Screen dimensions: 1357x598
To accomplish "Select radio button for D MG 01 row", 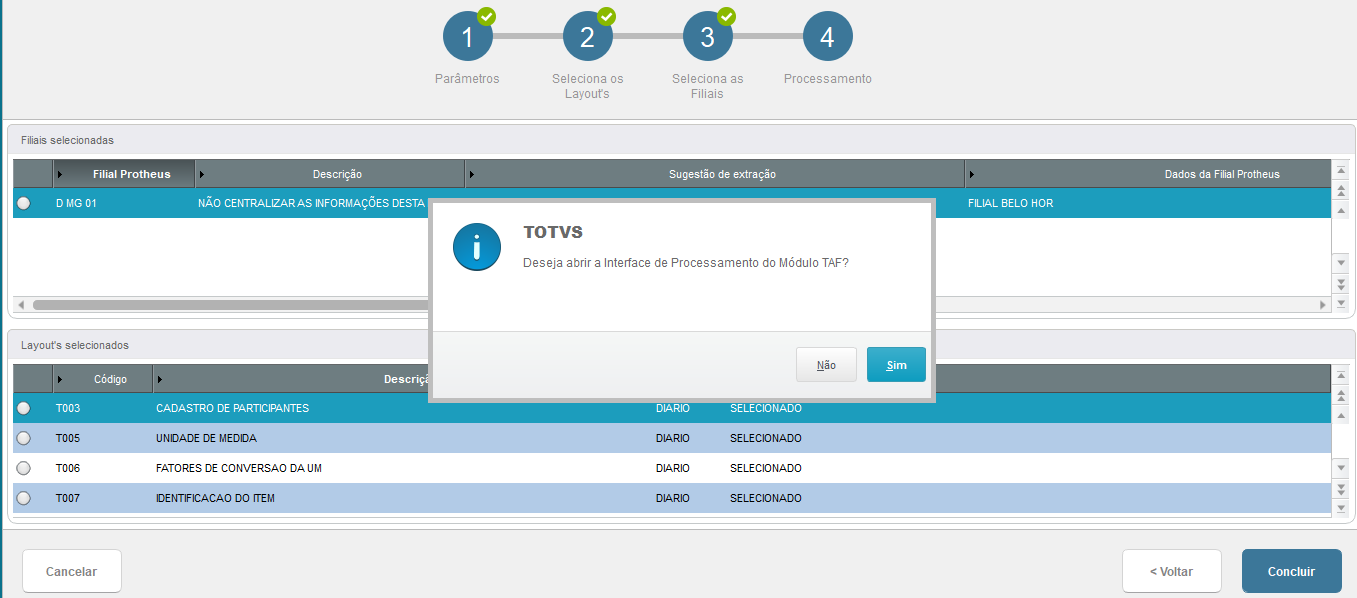I will pyautogui.click(x=24, y=203).
